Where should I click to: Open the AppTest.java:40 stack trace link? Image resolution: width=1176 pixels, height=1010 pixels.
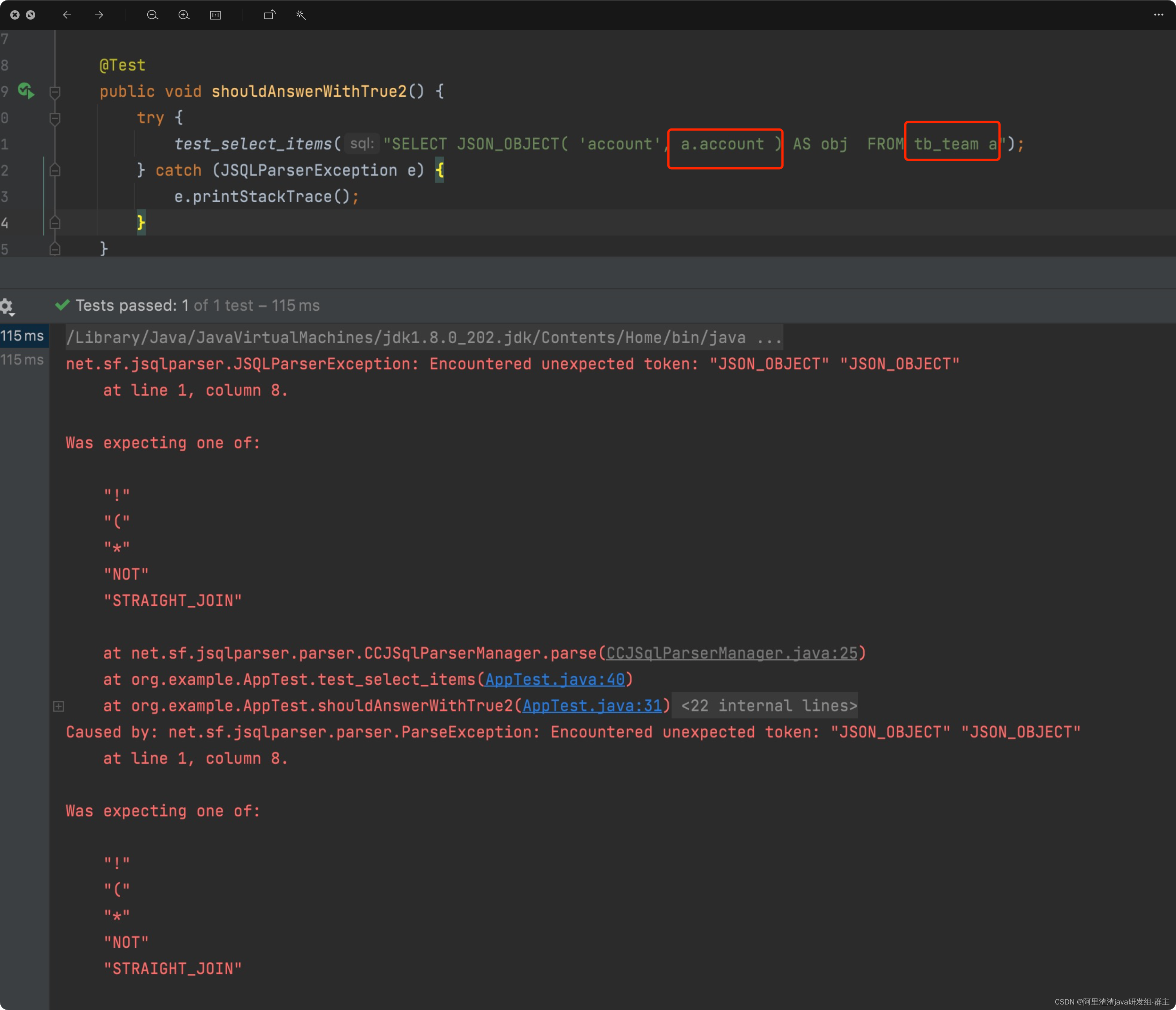pyautogui.click(x=555, y=680)
